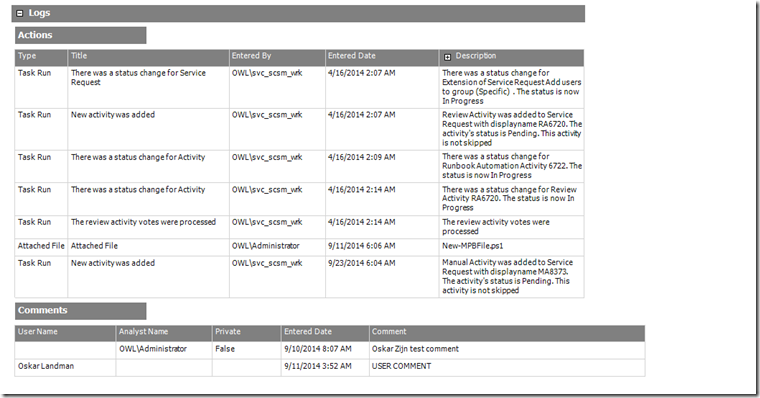Click the Entered Date column header in Actions
Image resolution: width=760 pixels, height=398 pixels.
pyautogui.click(x=382, y=57)
